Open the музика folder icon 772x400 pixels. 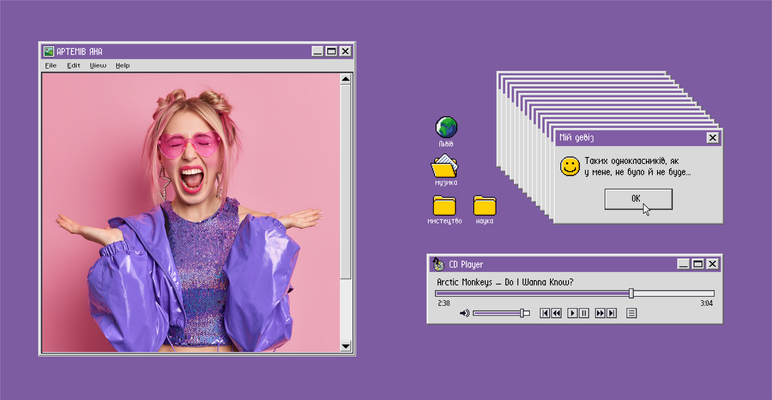445,167
